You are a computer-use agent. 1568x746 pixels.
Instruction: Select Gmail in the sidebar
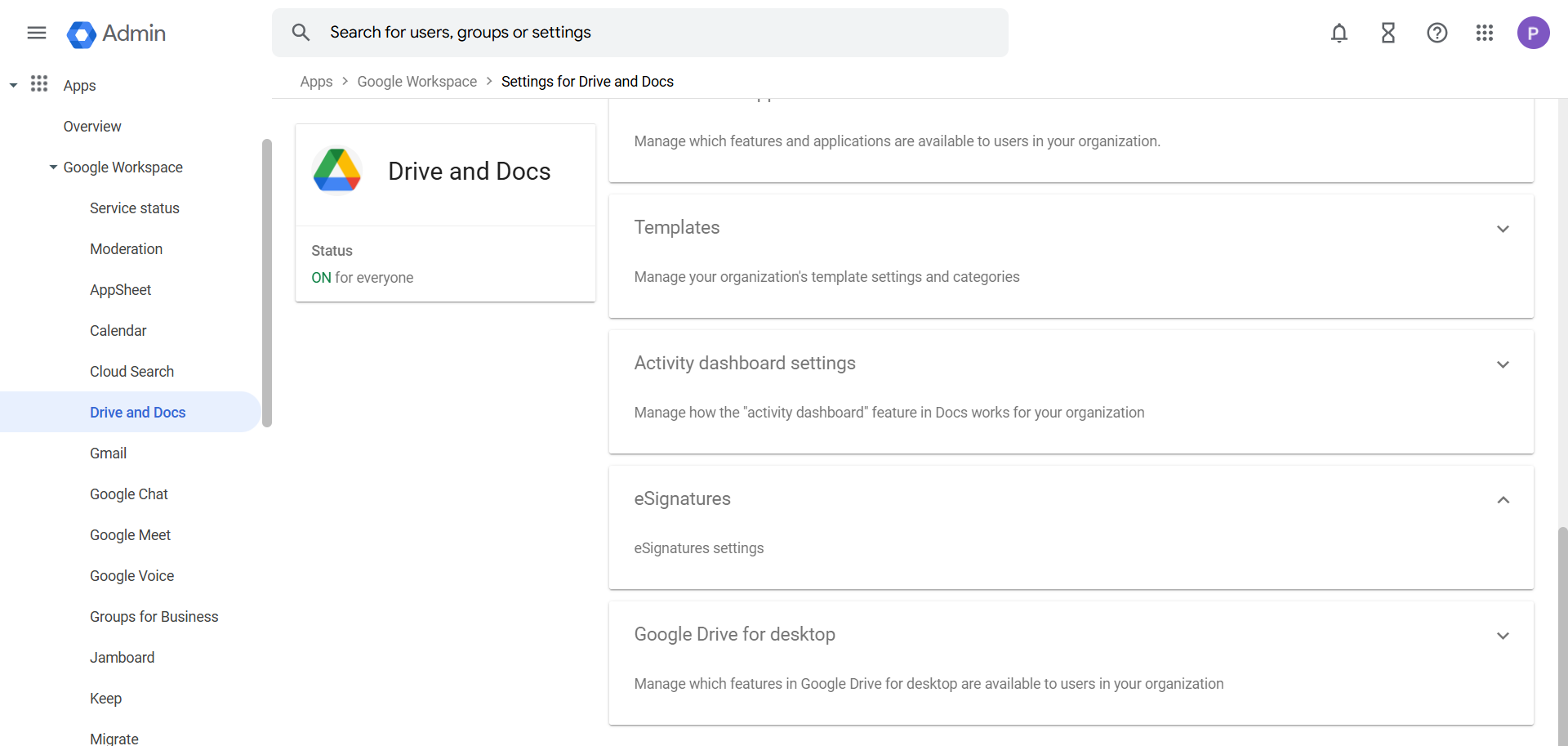[108, 453]
